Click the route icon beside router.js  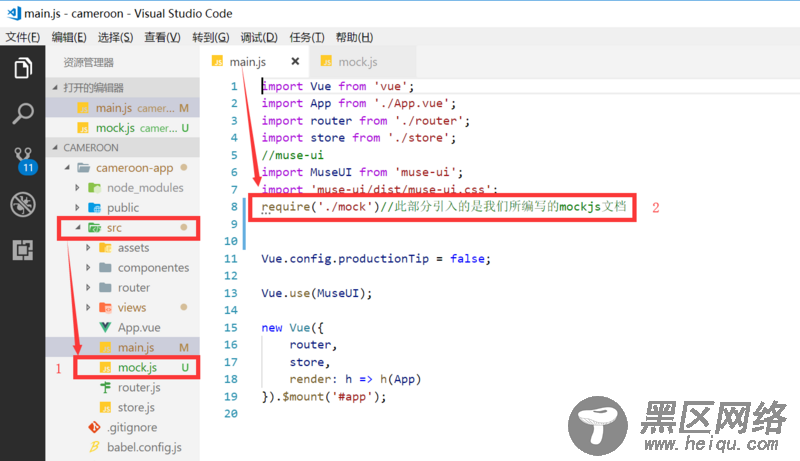[106, 388]
